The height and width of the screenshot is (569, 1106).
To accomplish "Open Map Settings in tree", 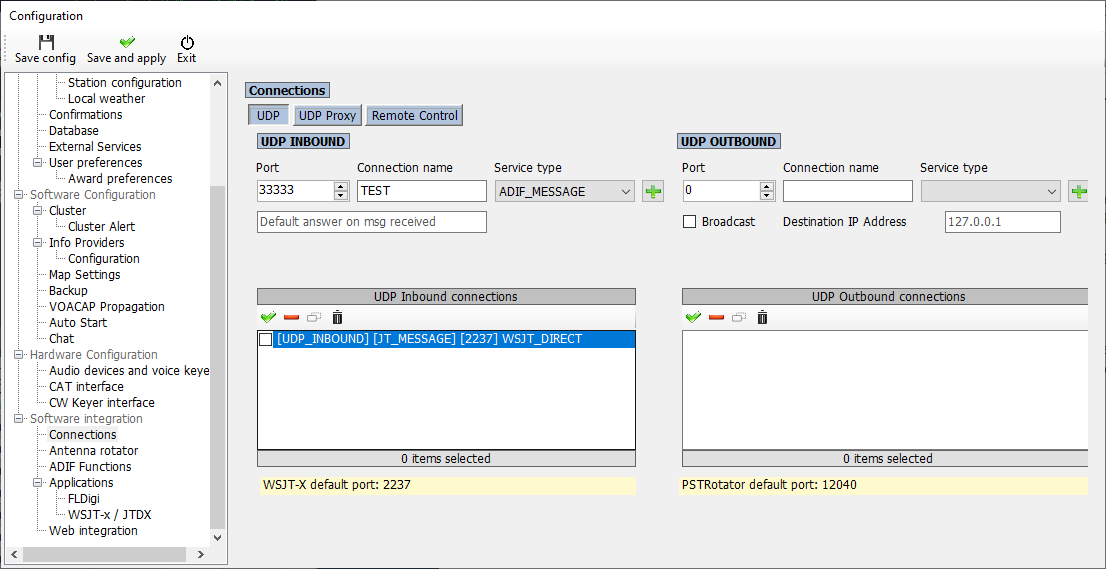I will (x=85, y=274).
